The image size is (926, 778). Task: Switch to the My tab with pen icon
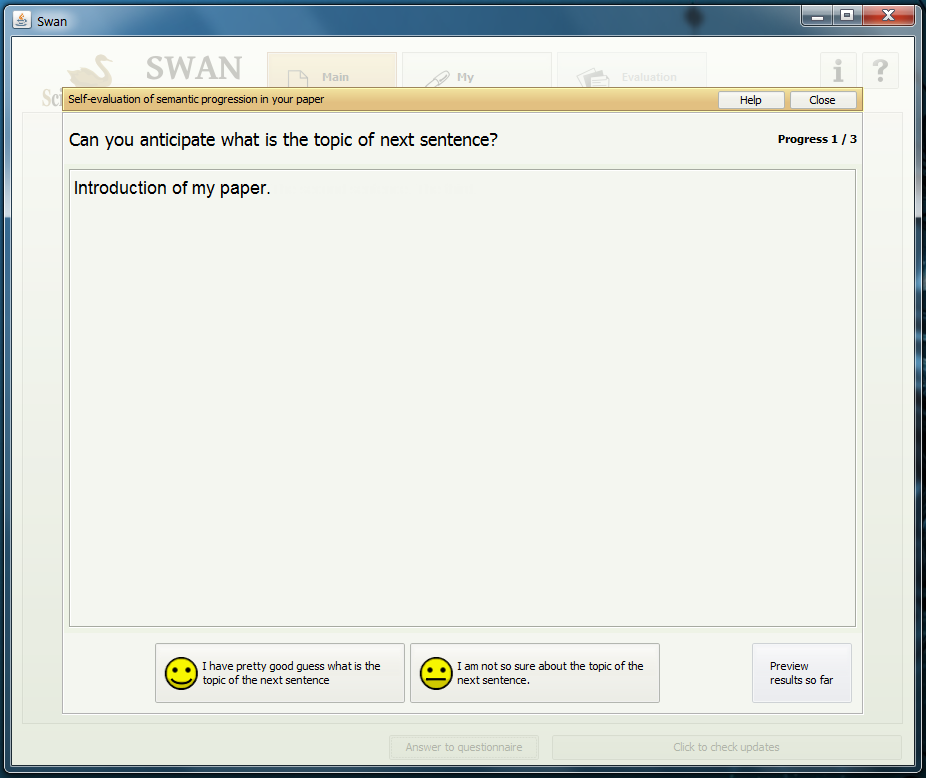pyautogui.click(x=477, y=70)
